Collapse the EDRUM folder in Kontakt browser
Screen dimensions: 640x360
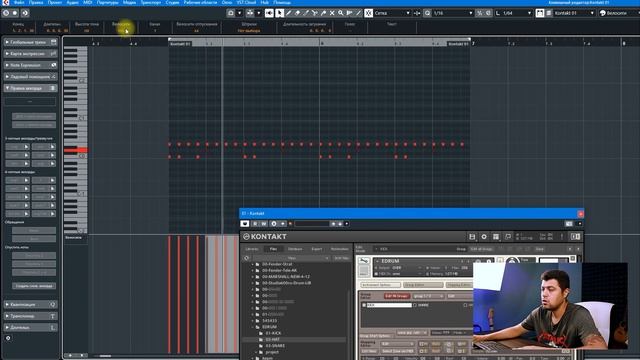click(253, 327)
